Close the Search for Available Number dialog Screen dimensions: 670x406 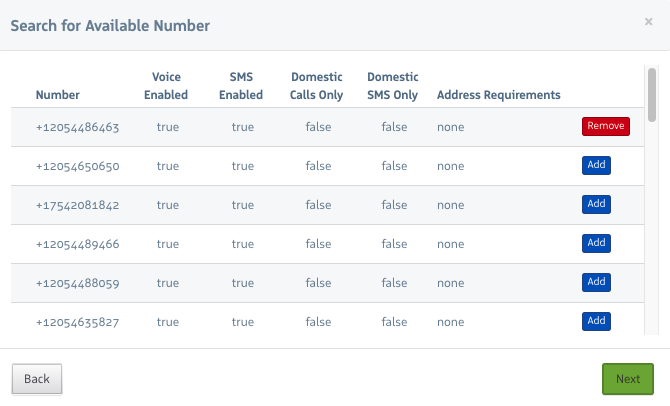[x=648, y=21]
